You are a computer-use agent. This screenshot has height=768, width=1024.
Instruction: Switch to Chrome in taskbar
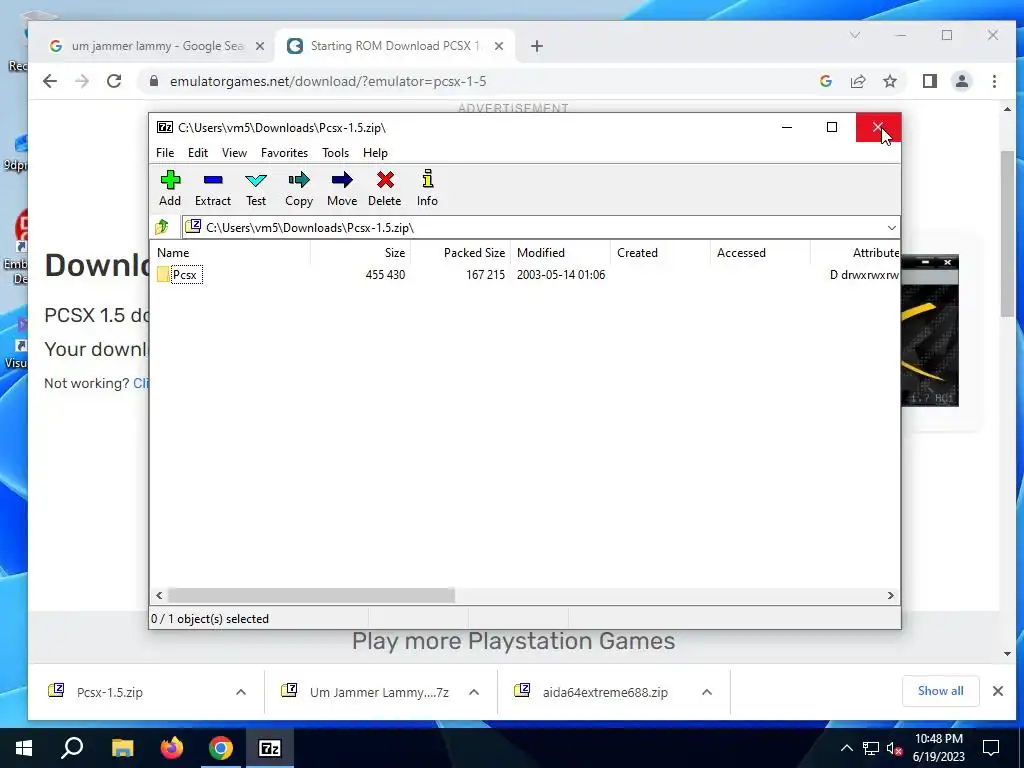click(221, 748)
